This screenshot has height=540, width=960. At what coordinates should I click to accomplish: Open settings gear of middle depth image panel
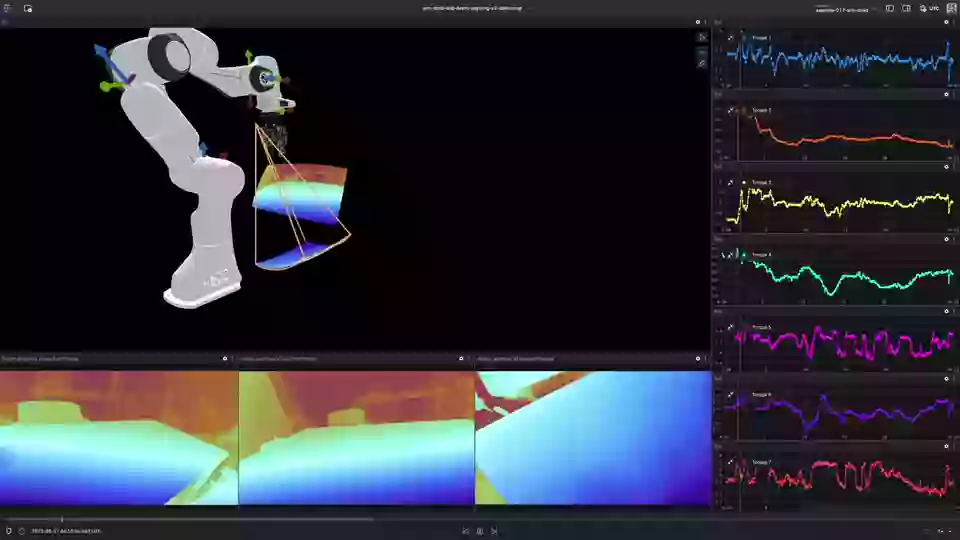click(461, 358)
